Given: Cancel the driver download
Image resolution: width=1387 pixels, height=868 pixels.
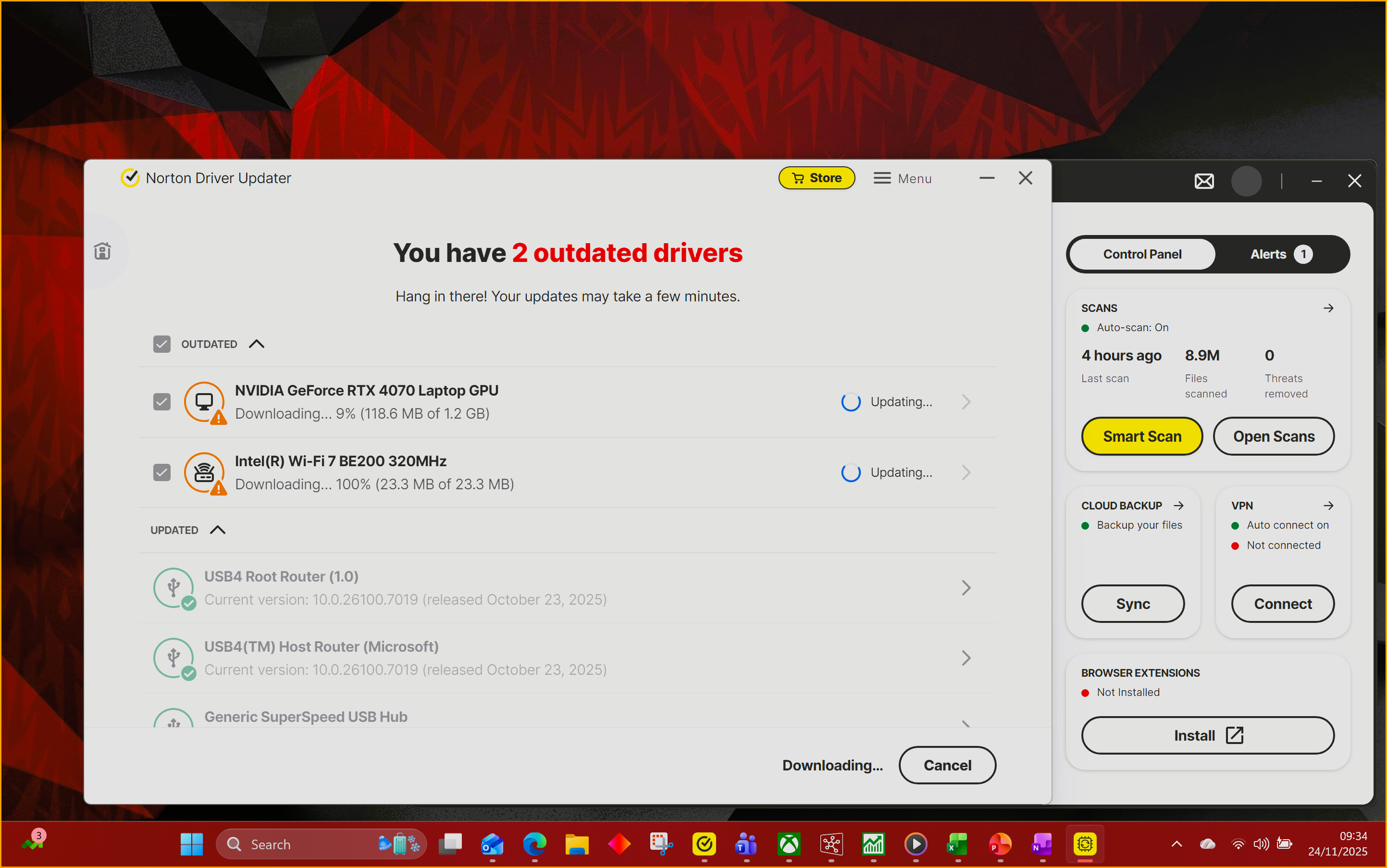Looking at the screenshot, I should [x=947, y=765].
